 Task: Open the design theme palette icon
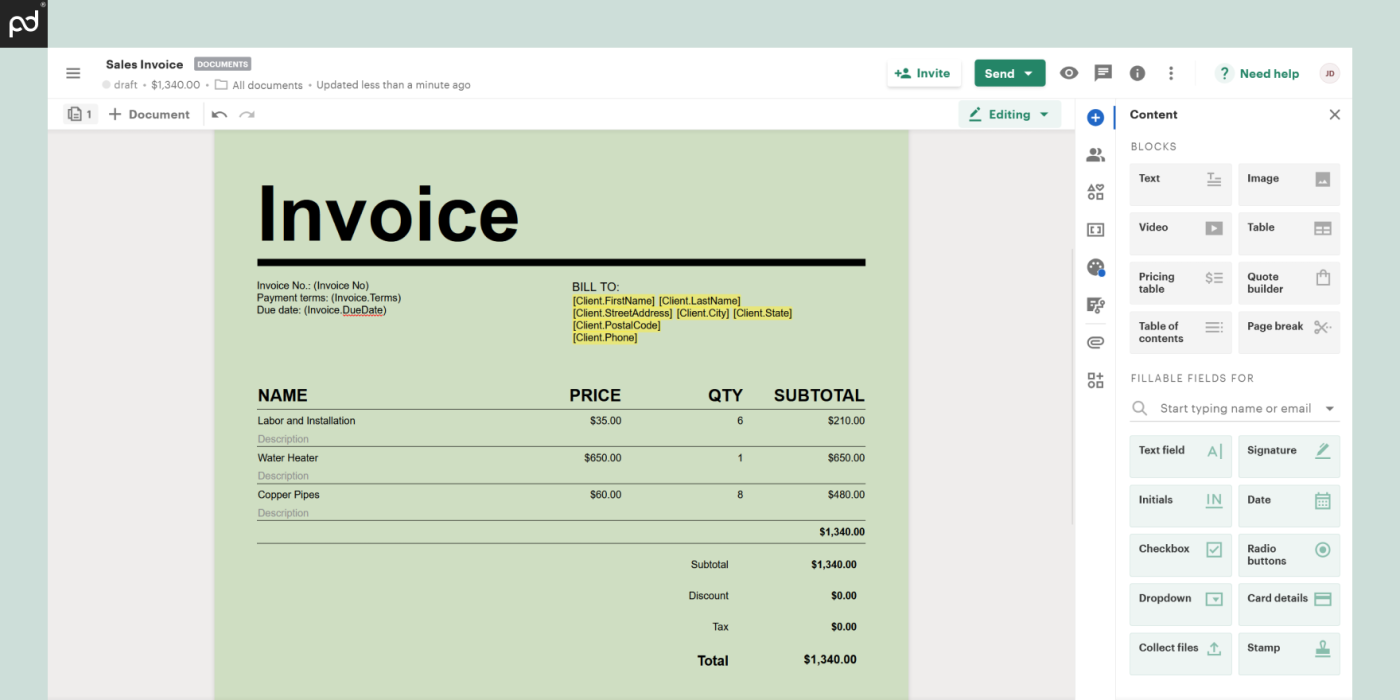coord(1095,267)
